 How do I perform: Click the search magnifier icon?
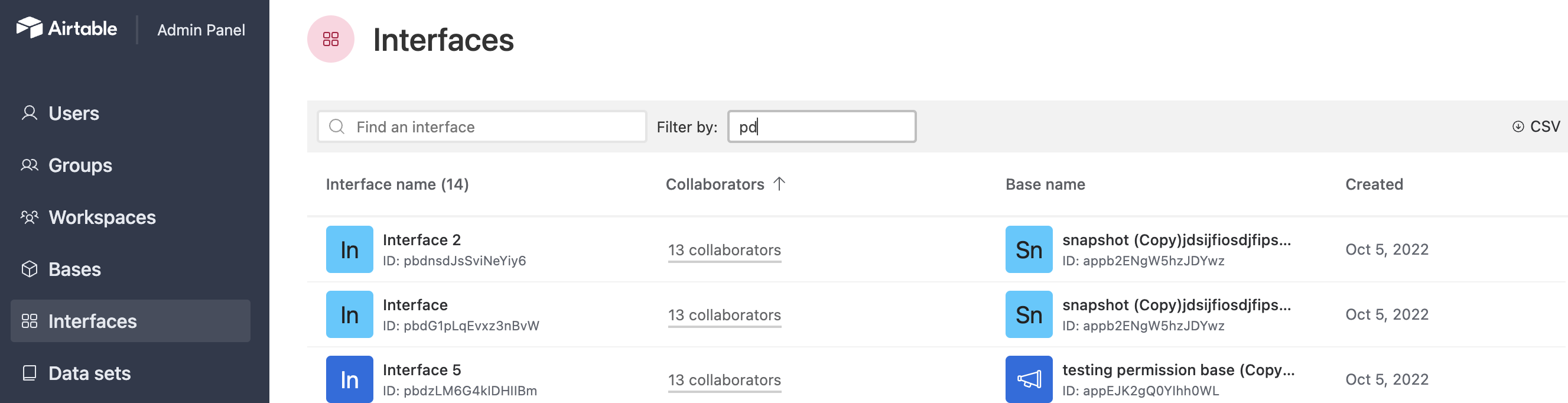click(x=337, y=126)
